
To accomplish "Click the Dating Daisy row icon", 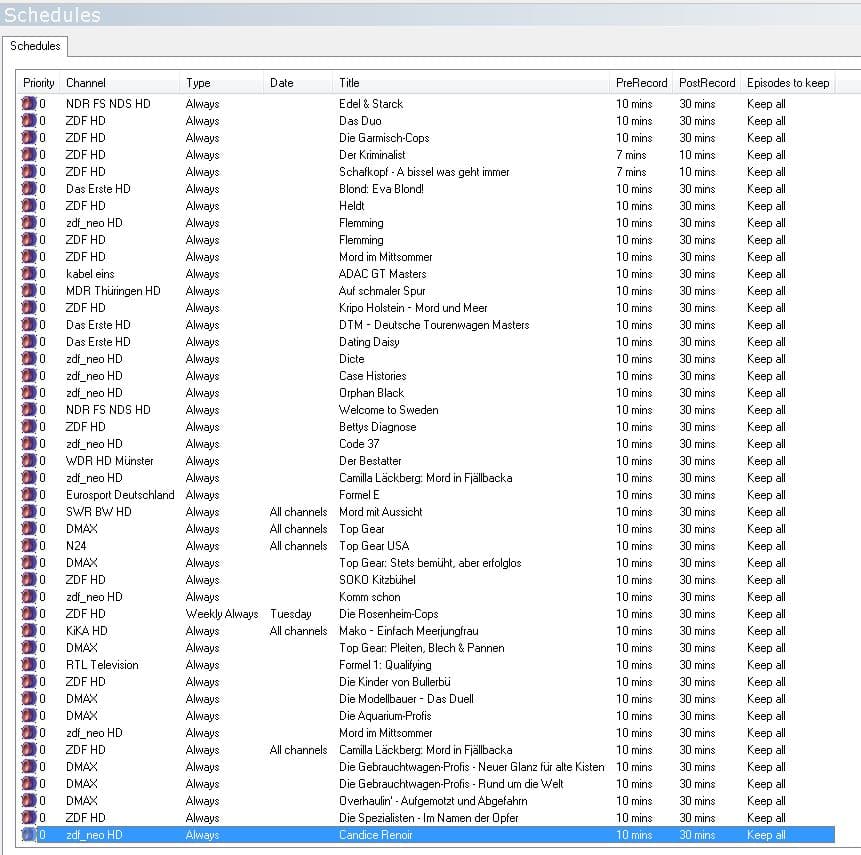I will (x=29, y=342).
